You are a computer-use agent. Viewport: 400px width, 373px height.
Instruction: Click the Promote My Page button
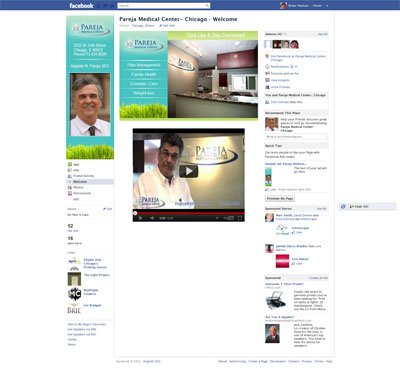coord(280,198)
